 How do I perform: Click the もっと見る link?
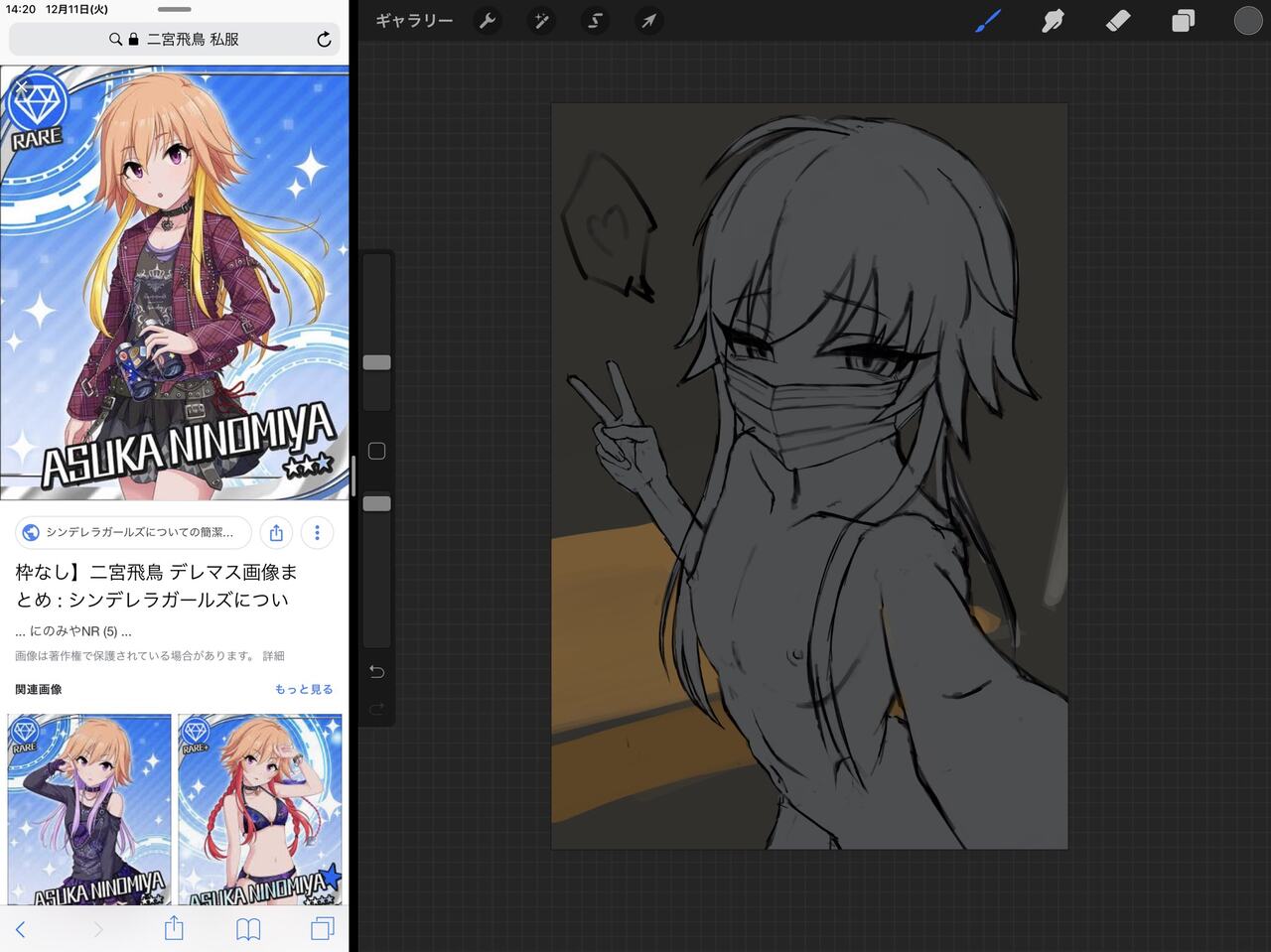point(303,689)
